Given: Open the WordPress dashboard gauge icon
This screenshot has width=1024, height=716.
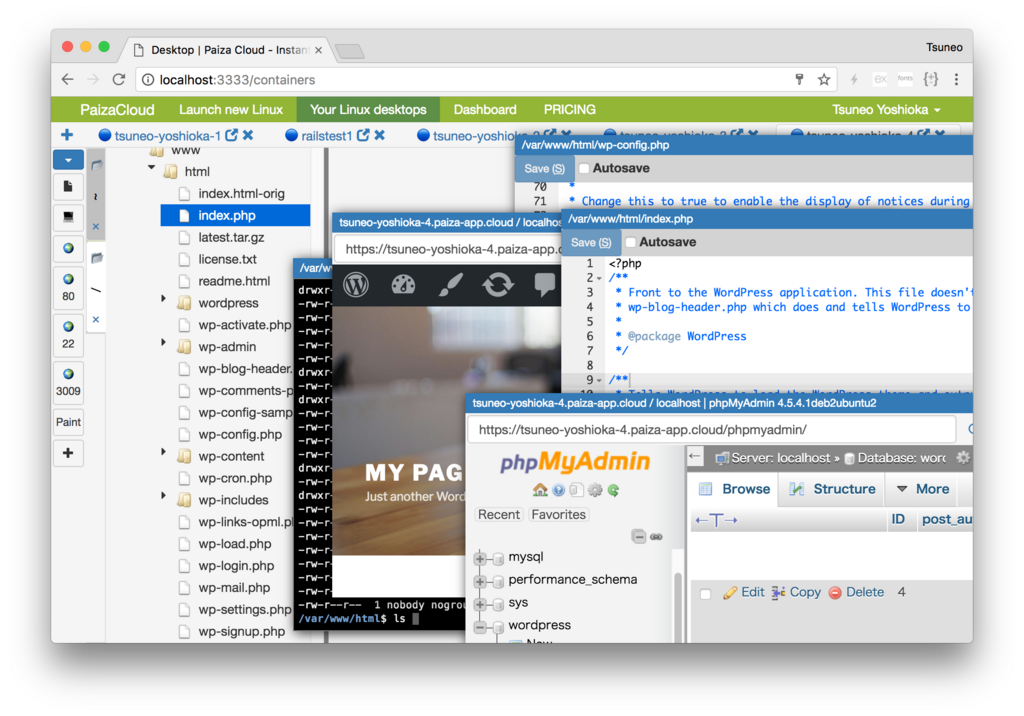Looking at the screenshot, I should click(x=403, y=285).
